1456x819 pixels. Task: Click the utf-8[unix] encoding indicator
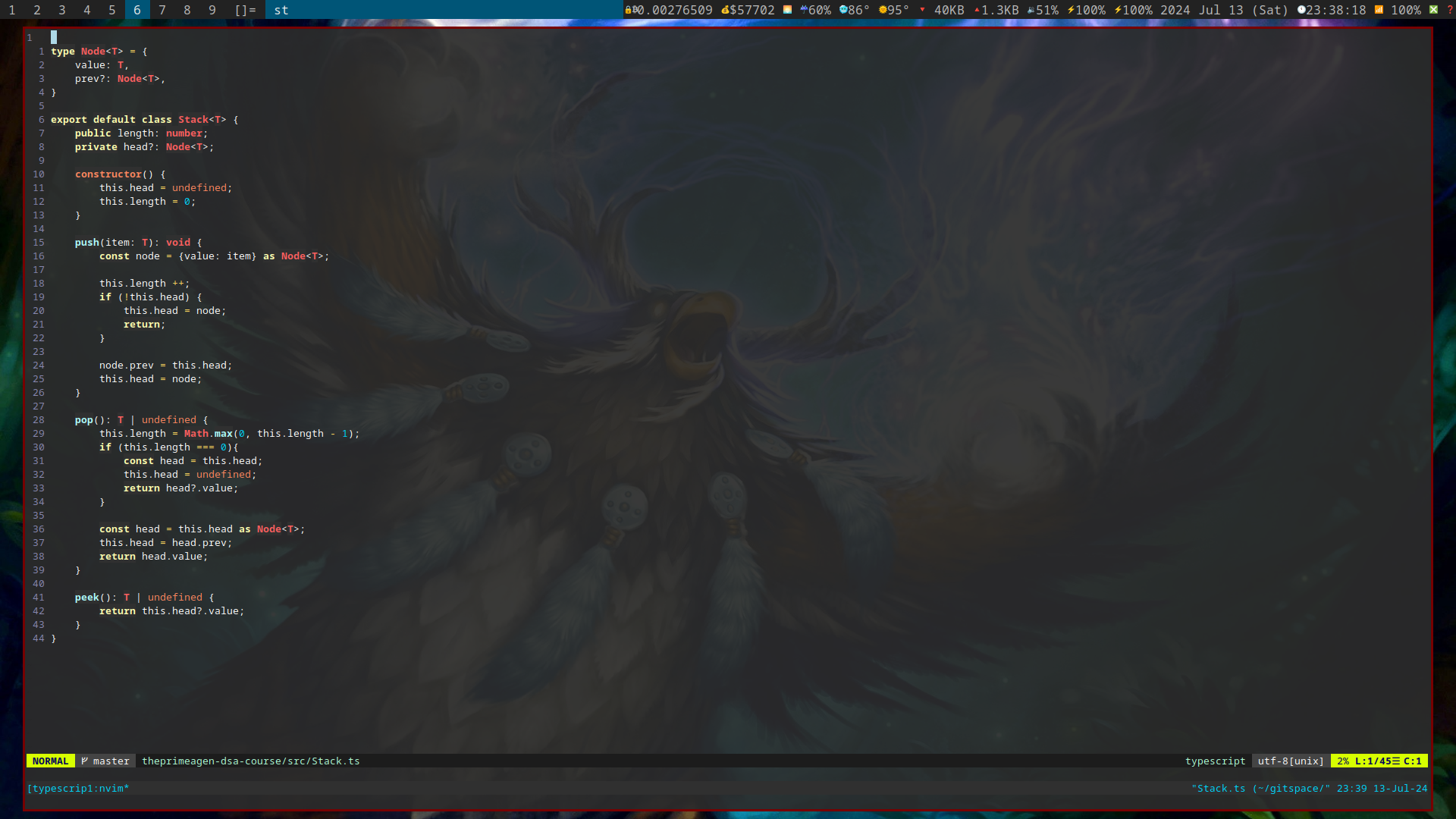(1291, 761)
